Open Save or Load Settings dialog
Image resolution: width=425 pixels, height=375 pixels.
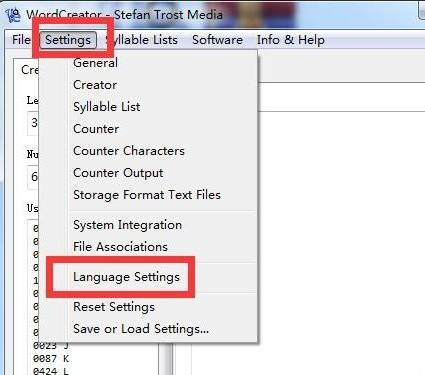click(148, 329)
